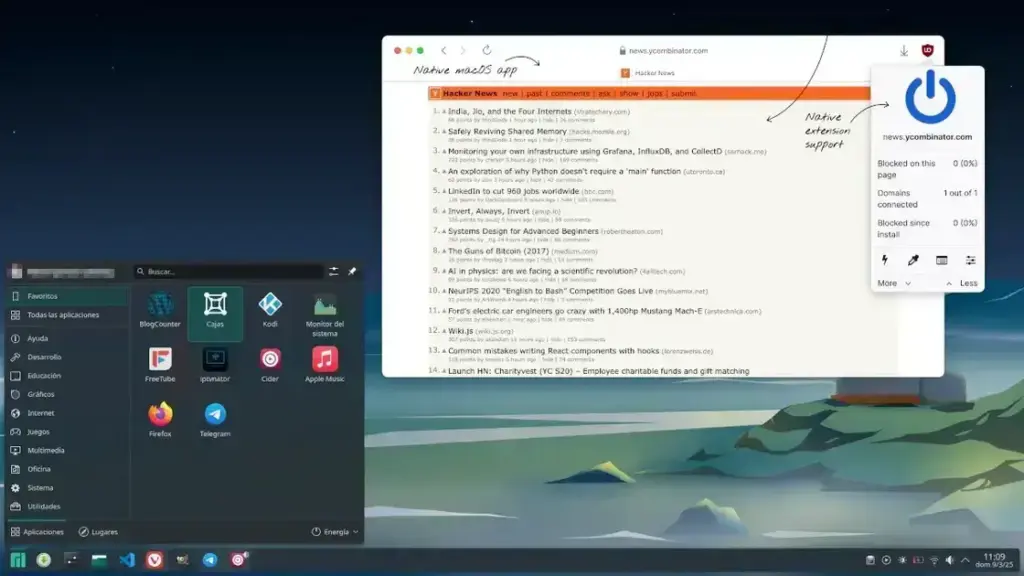Click "comments" in Hacker News header

pyautogui.click(x=570, y=93)
